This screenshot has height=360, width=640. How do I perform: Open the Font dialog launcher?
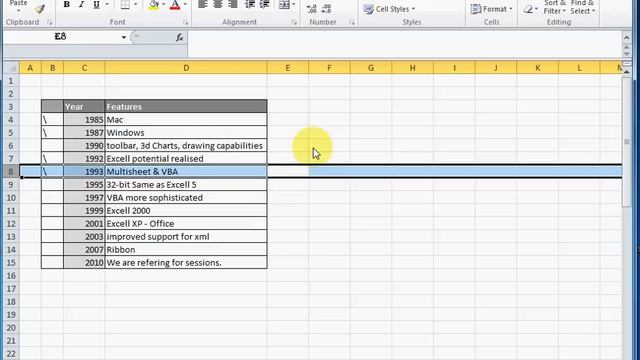coord(186,22)
